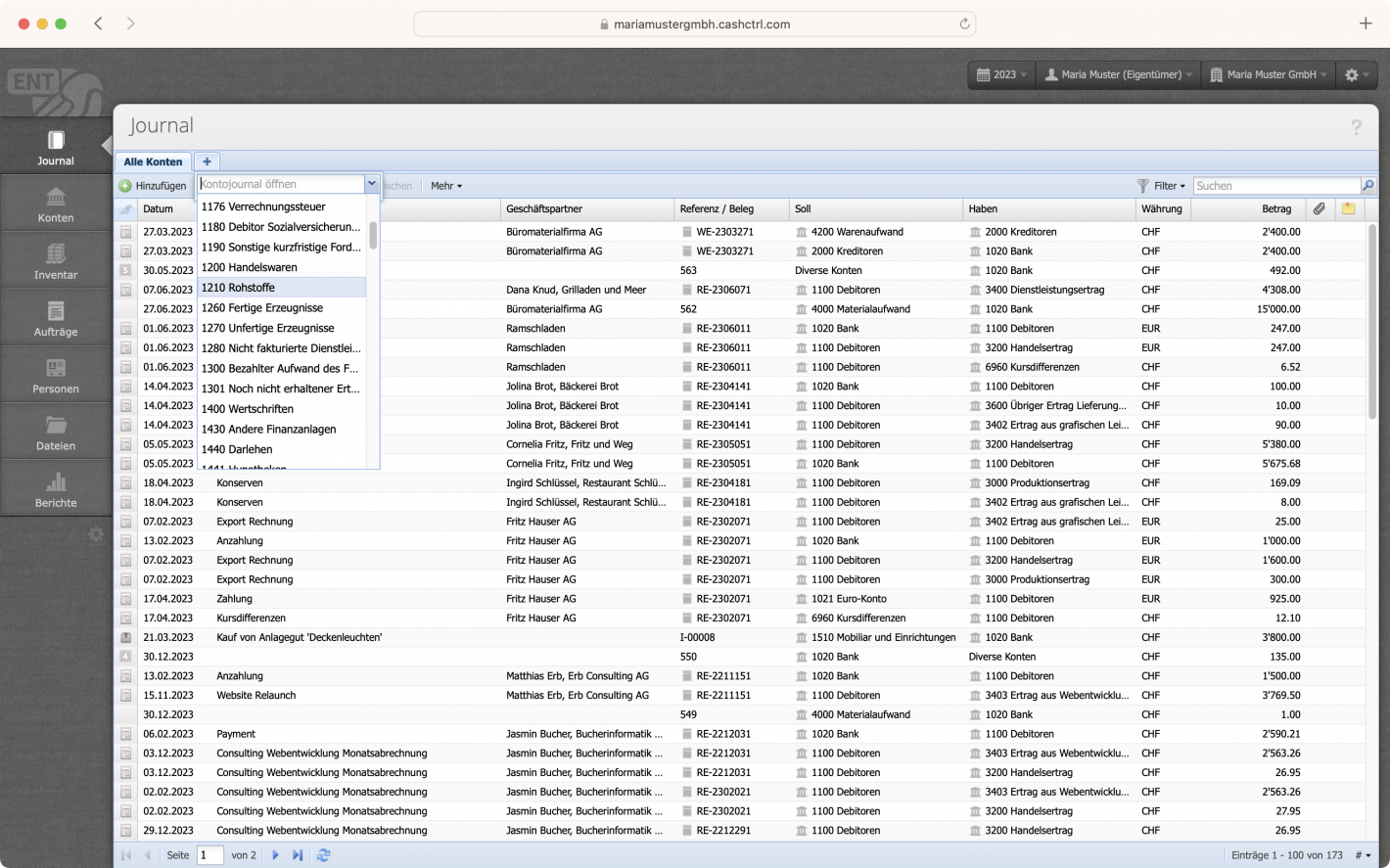The width and height of the screenshot is (1390, 868).
Task: Open the Personen module in the sidebar
Action: (54, 373)
